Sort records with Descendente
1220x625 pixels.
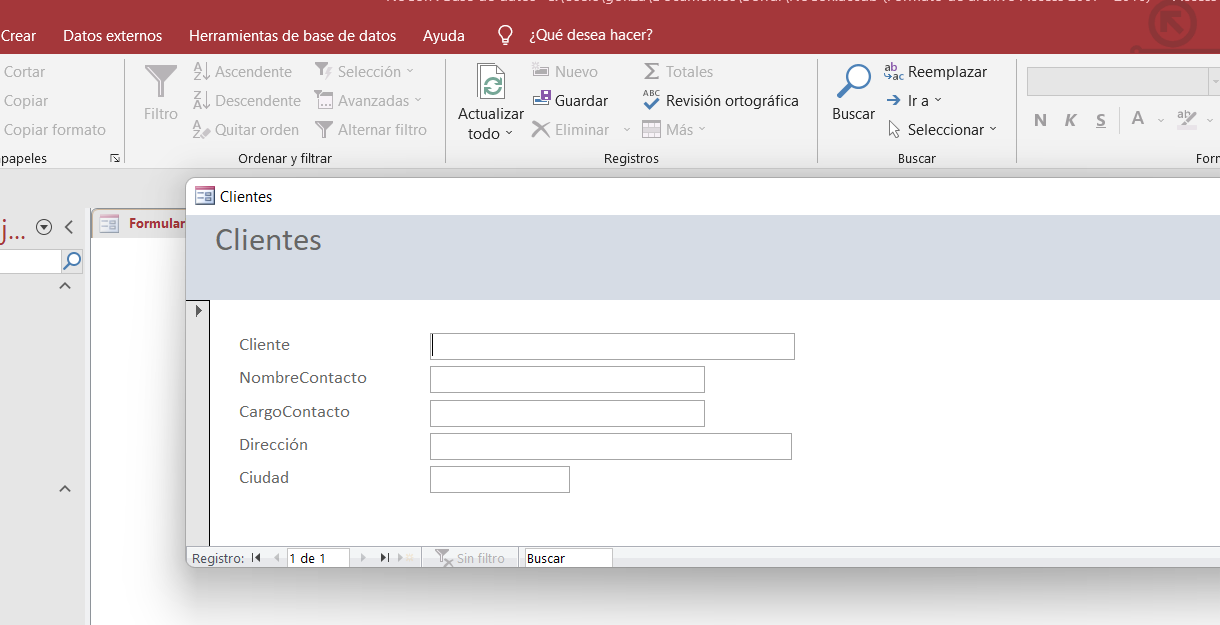pos(246,100)
